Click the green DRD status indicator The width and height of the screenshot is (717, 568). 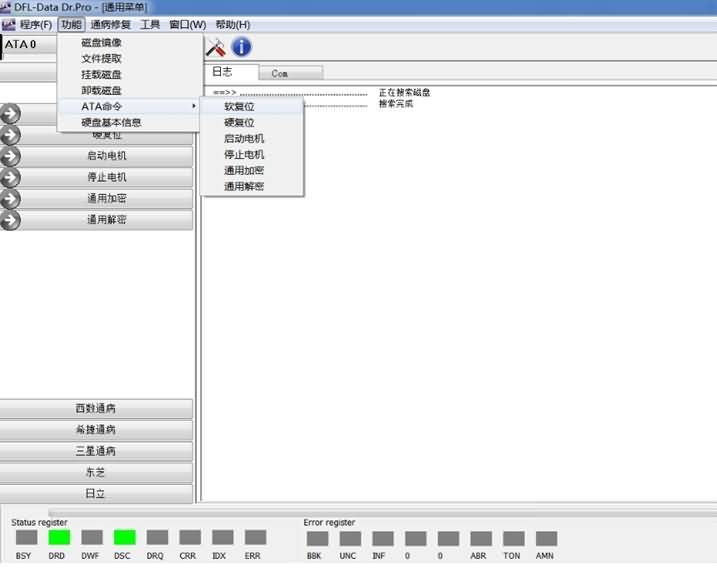(x=59, y=538)
